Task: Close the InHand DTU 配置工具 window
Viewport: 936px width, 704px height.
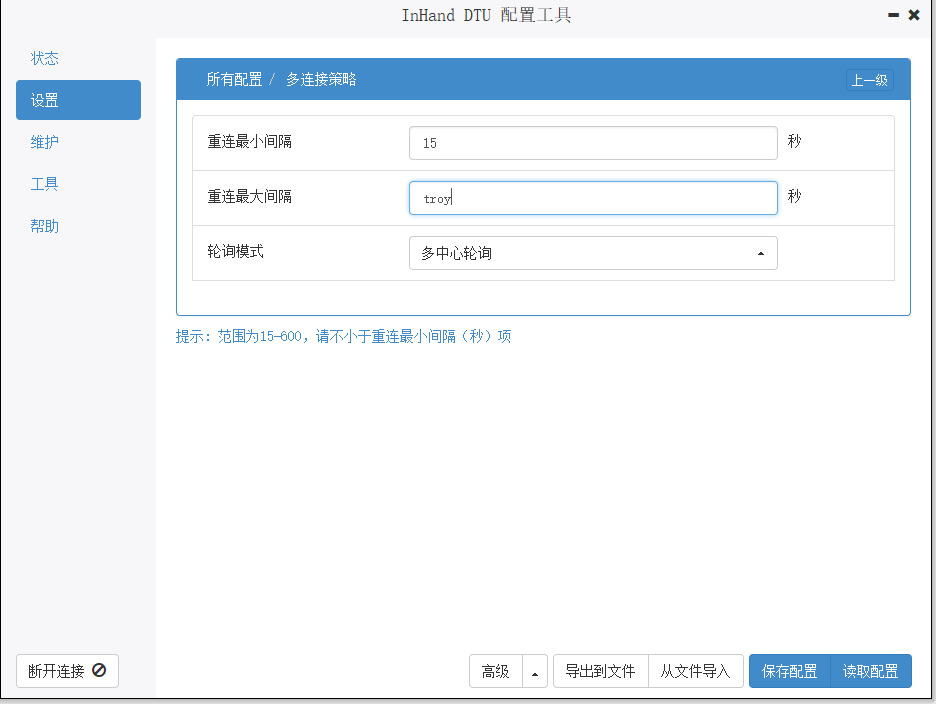Action: point(914,15)
